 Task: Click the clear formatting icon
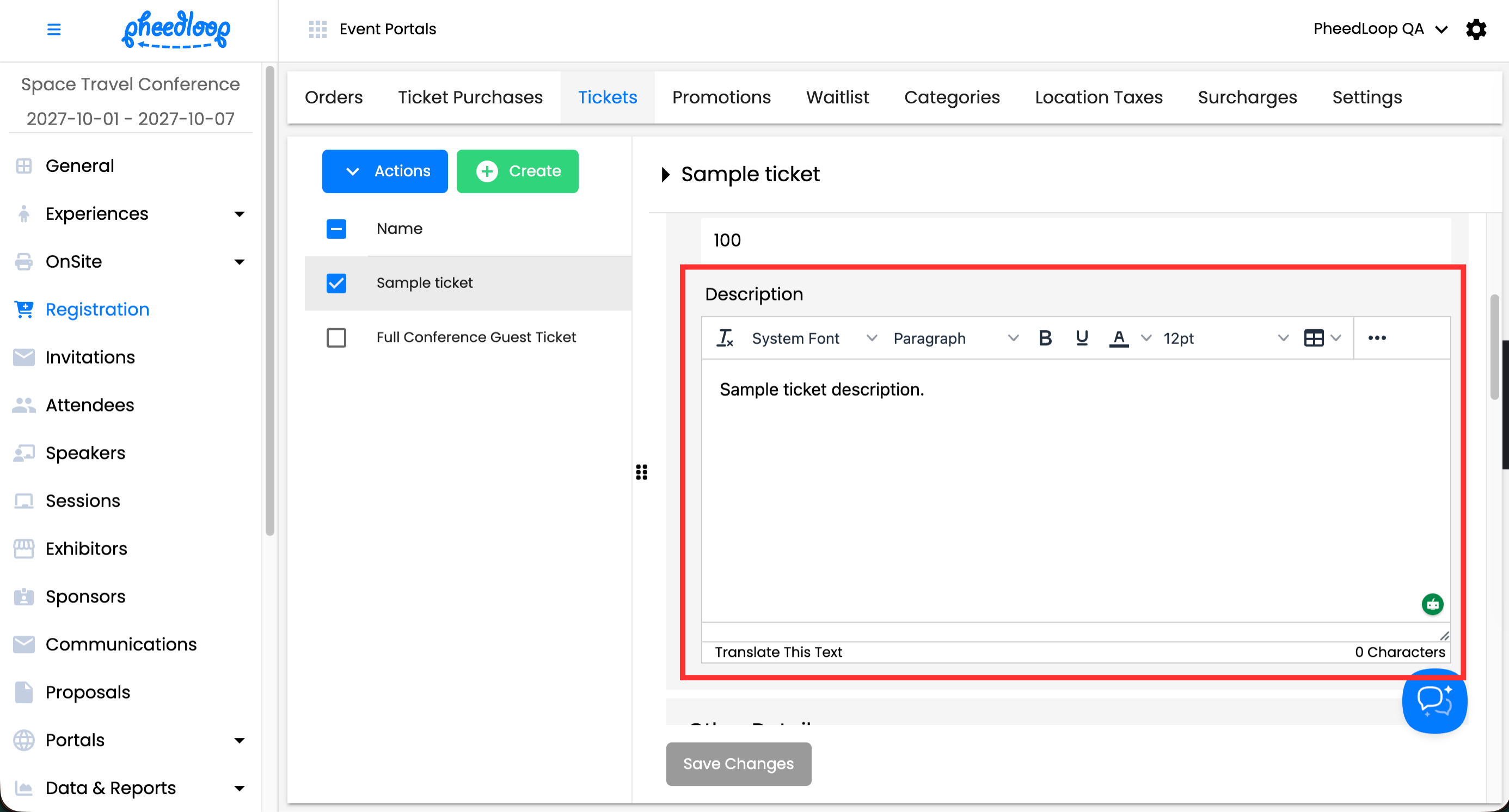pos(725,338)
